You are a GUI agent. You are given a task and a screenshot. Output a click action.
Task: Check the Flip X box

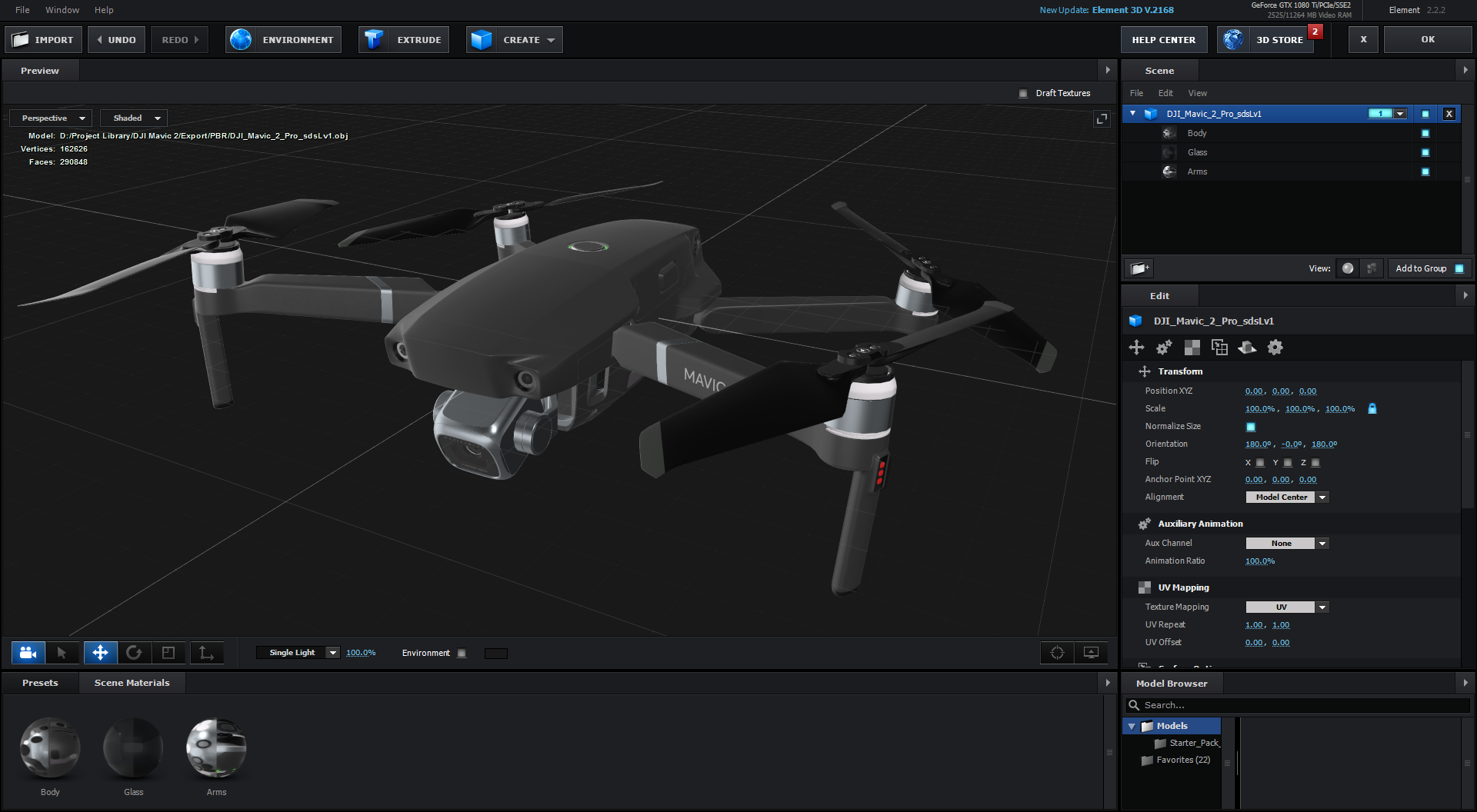tap(1260, 463)
